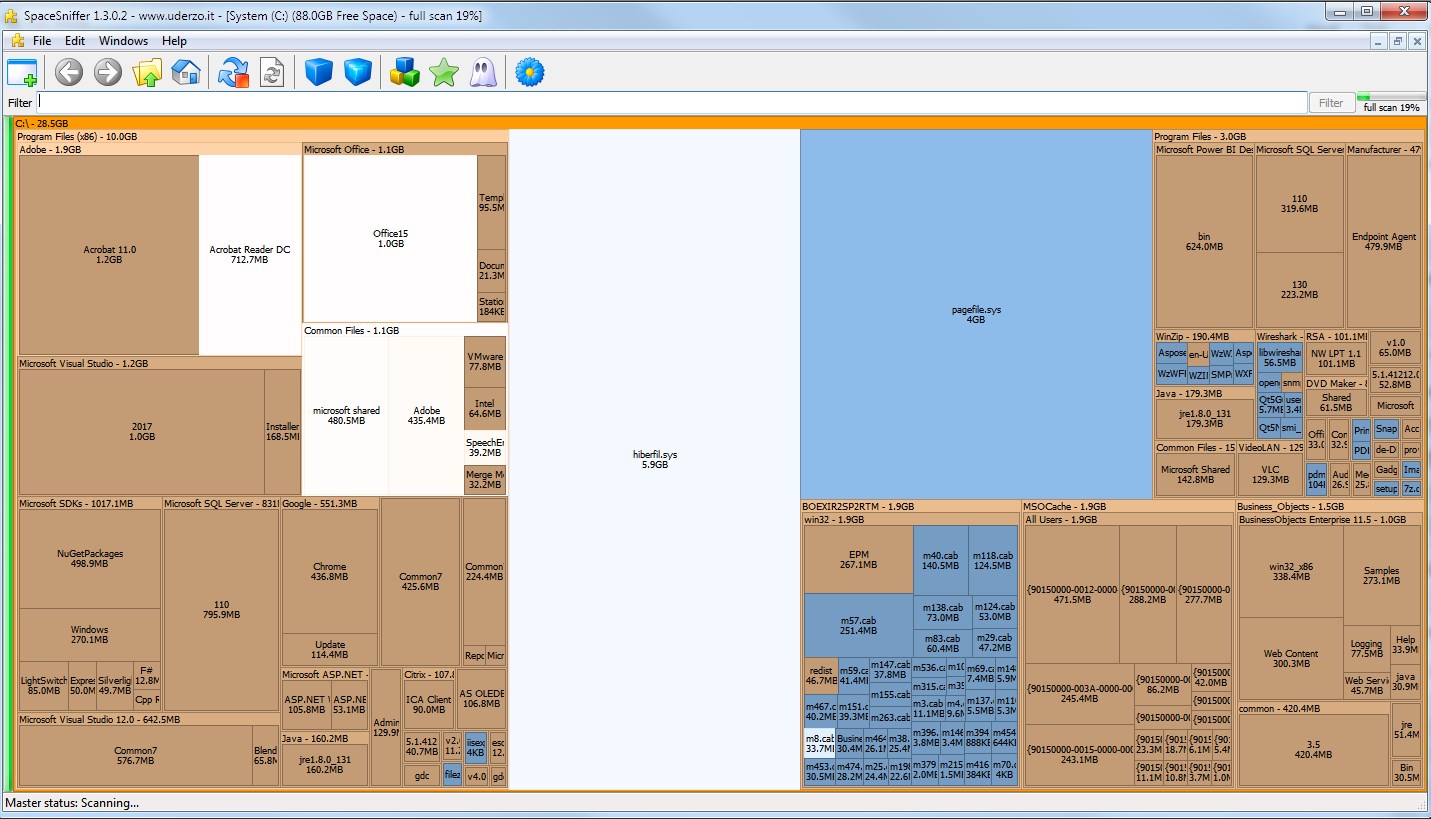Show more detail with the faceted blue cube
1431x819 pixels.
coord(357,72)
